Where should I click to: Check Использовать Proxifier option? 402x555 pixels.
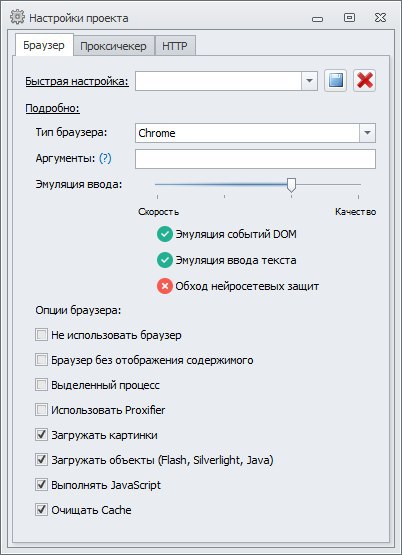tap(41, 410)
